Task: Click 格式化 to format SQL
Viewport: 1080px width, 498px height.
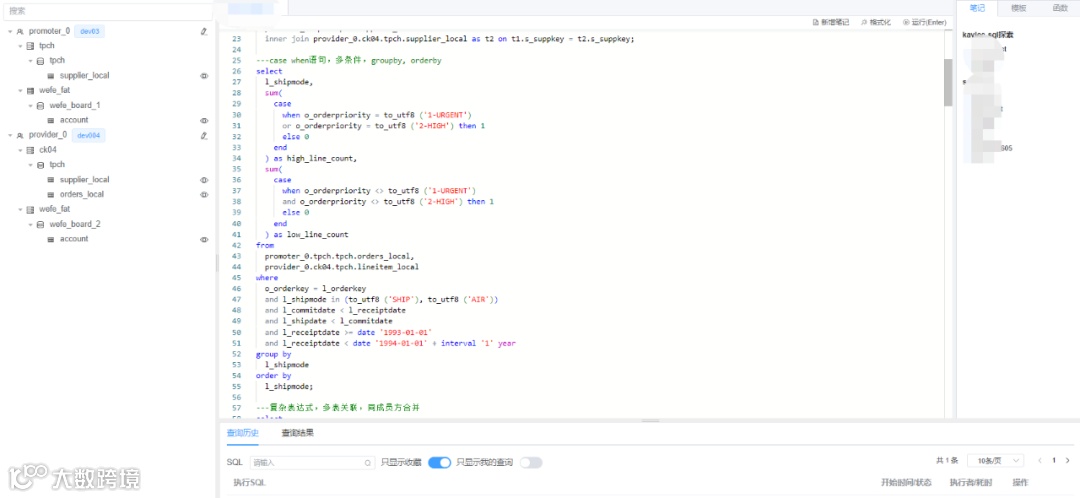Action: point(876,23)
